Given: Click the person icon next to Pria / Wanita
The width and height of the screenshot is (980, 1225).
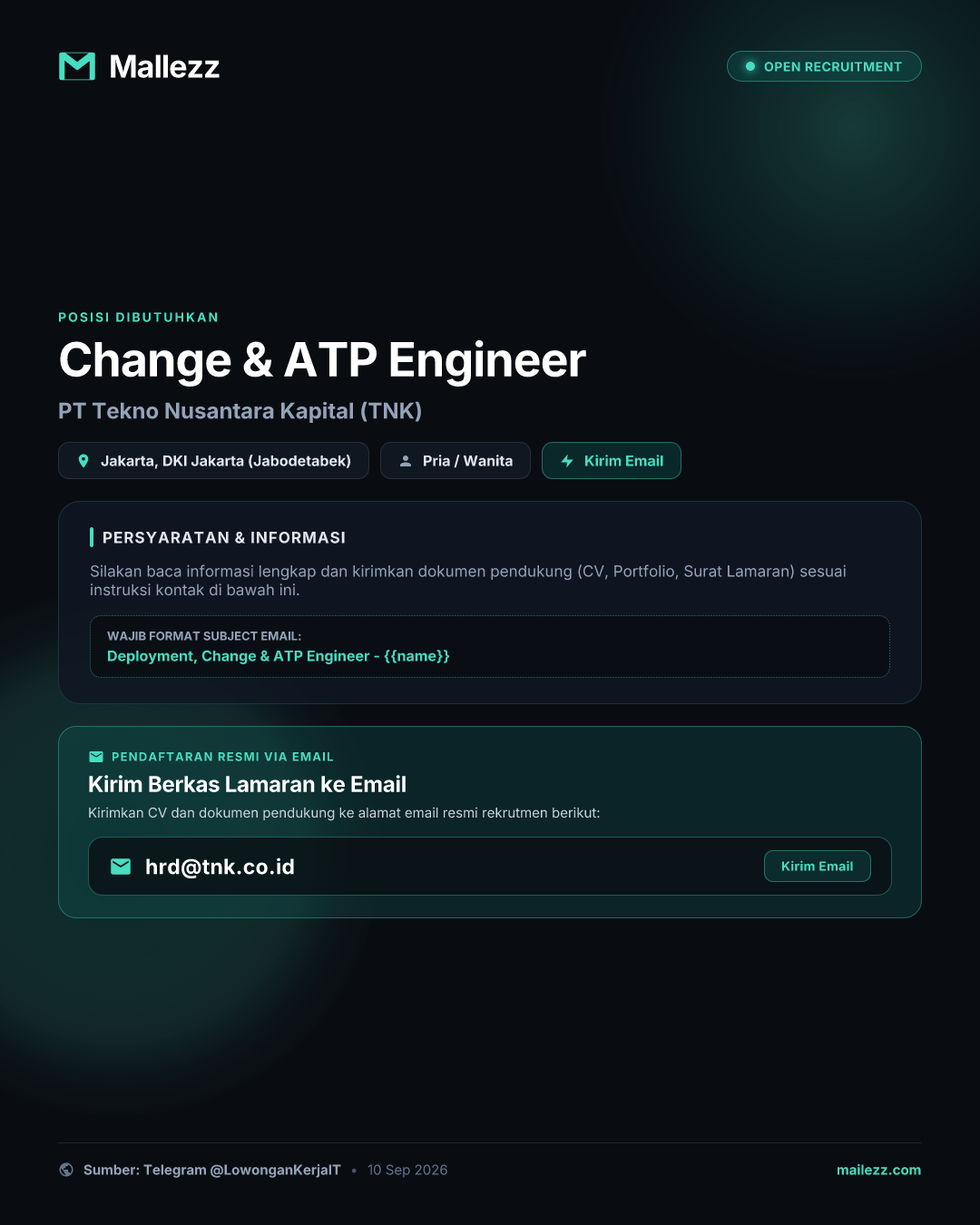Looking at the screenshot, I should click(x=406, y=461).
